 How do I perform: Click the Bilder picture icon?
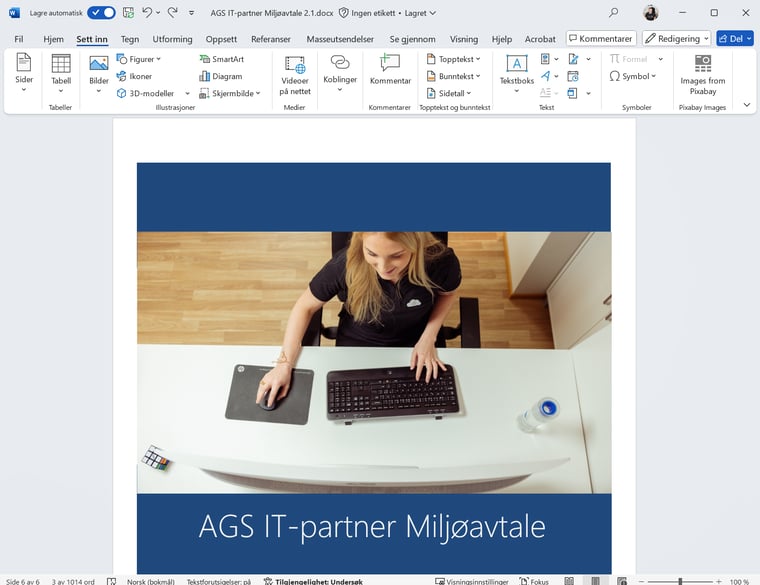pyautogui.click(x=99, y=63)
